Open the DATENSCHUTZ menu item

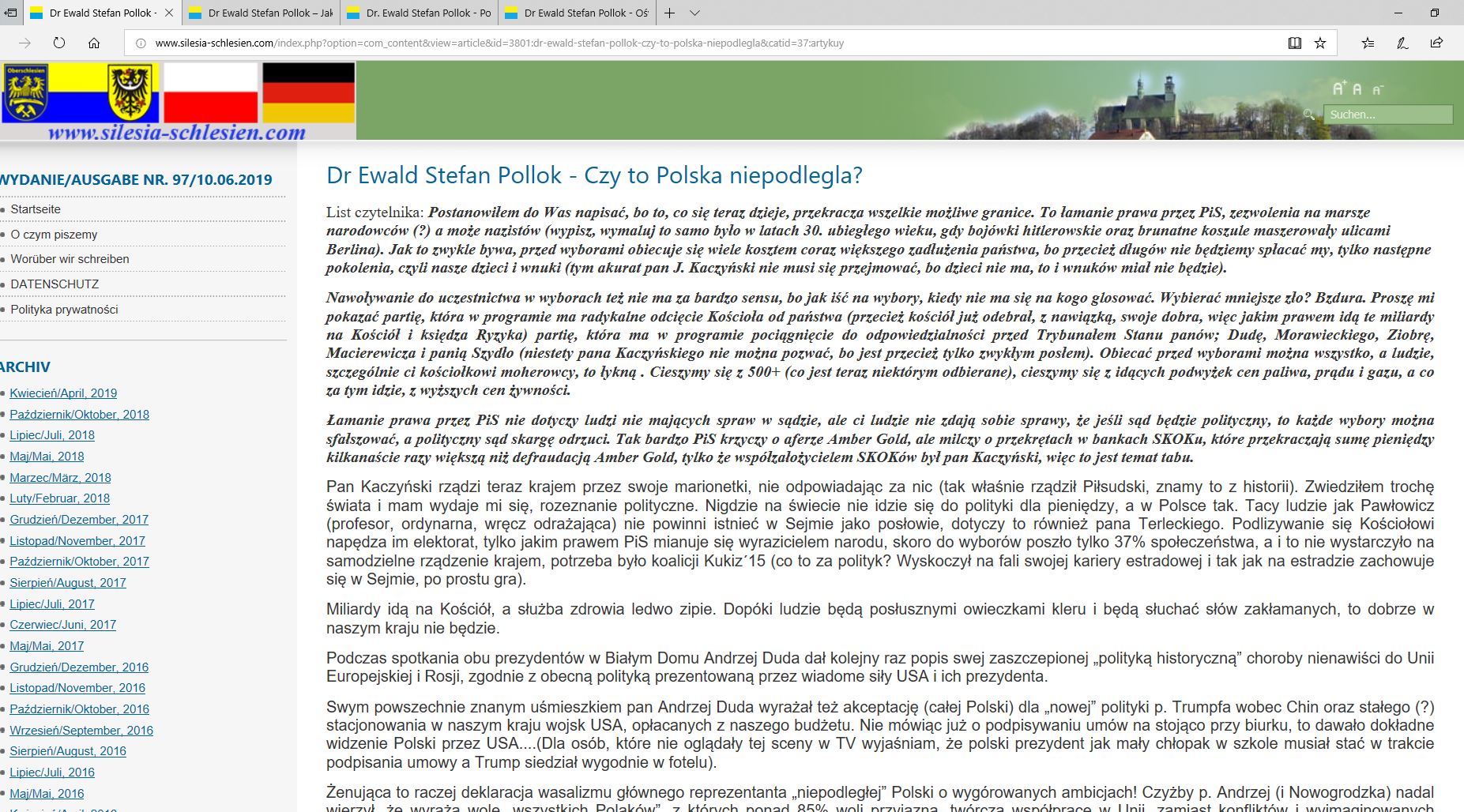click(x=55, y=284)
